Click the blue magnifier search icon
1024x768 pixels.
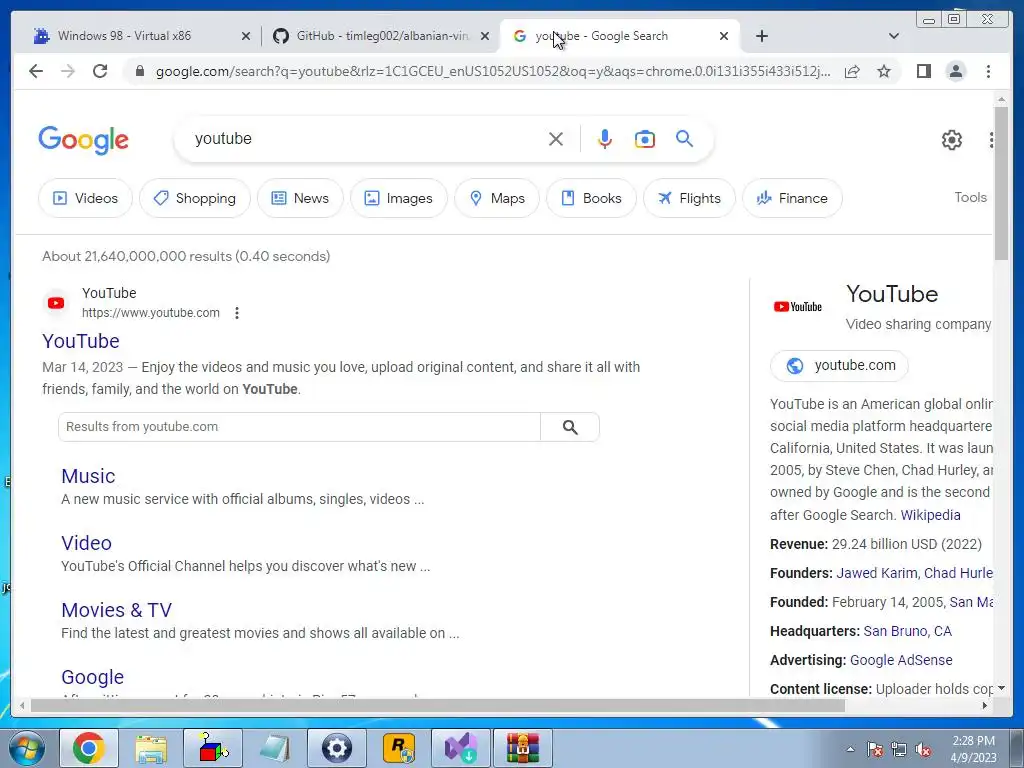(684, 138)
